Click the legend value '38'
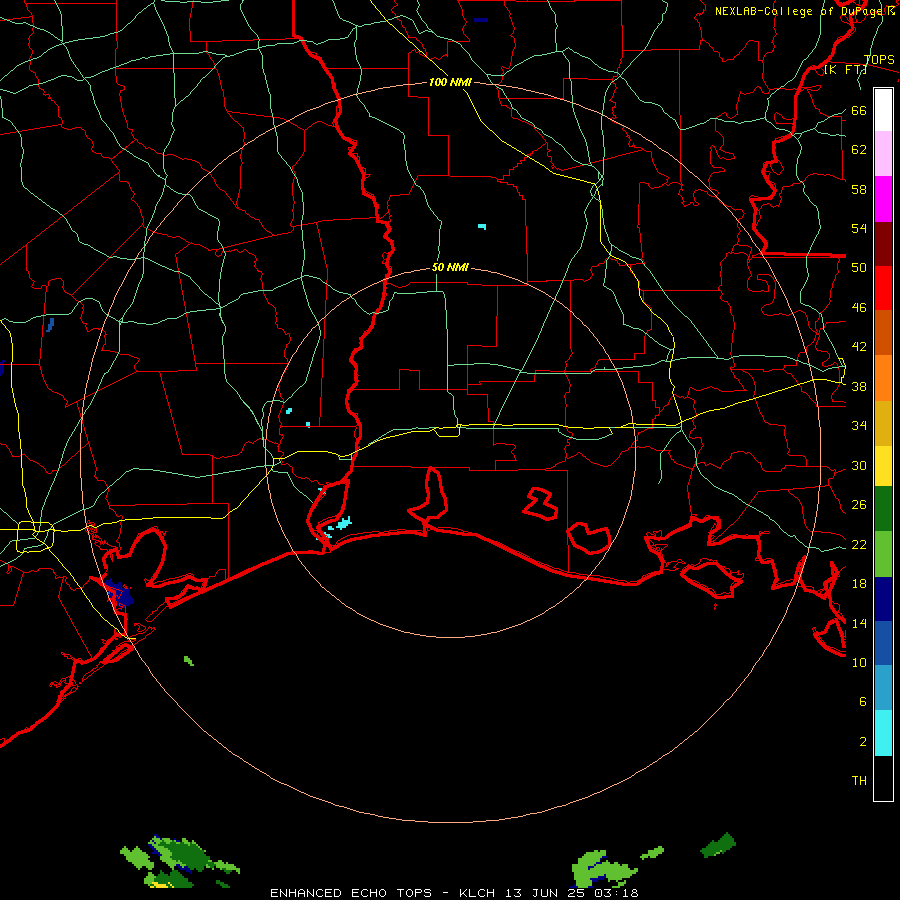The width and height of the screenshot is (900, 900). click(x=859, y=386)
